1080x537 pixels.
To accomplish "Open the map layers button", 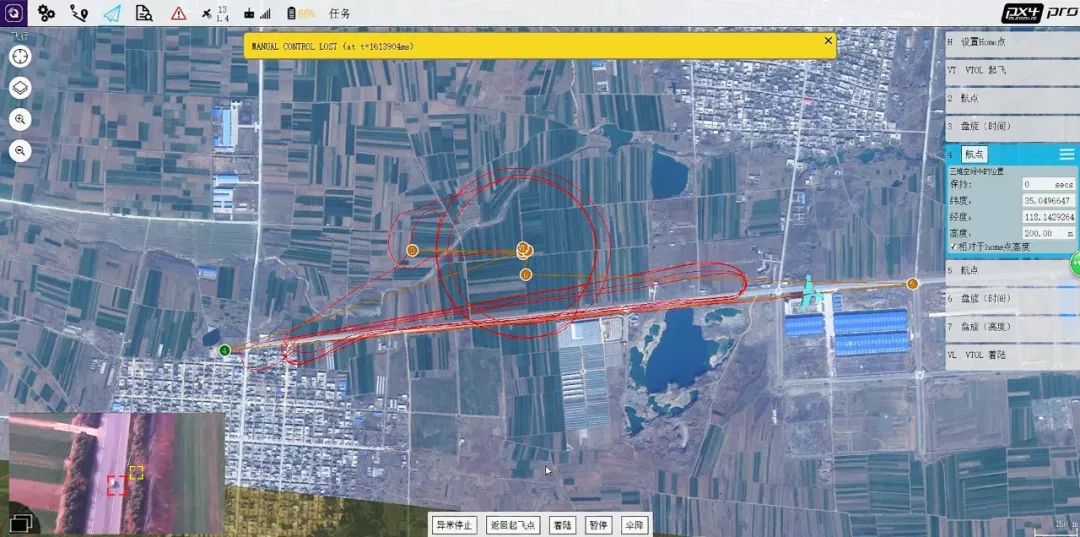I will pyautogui.click(x=20, y=88).
